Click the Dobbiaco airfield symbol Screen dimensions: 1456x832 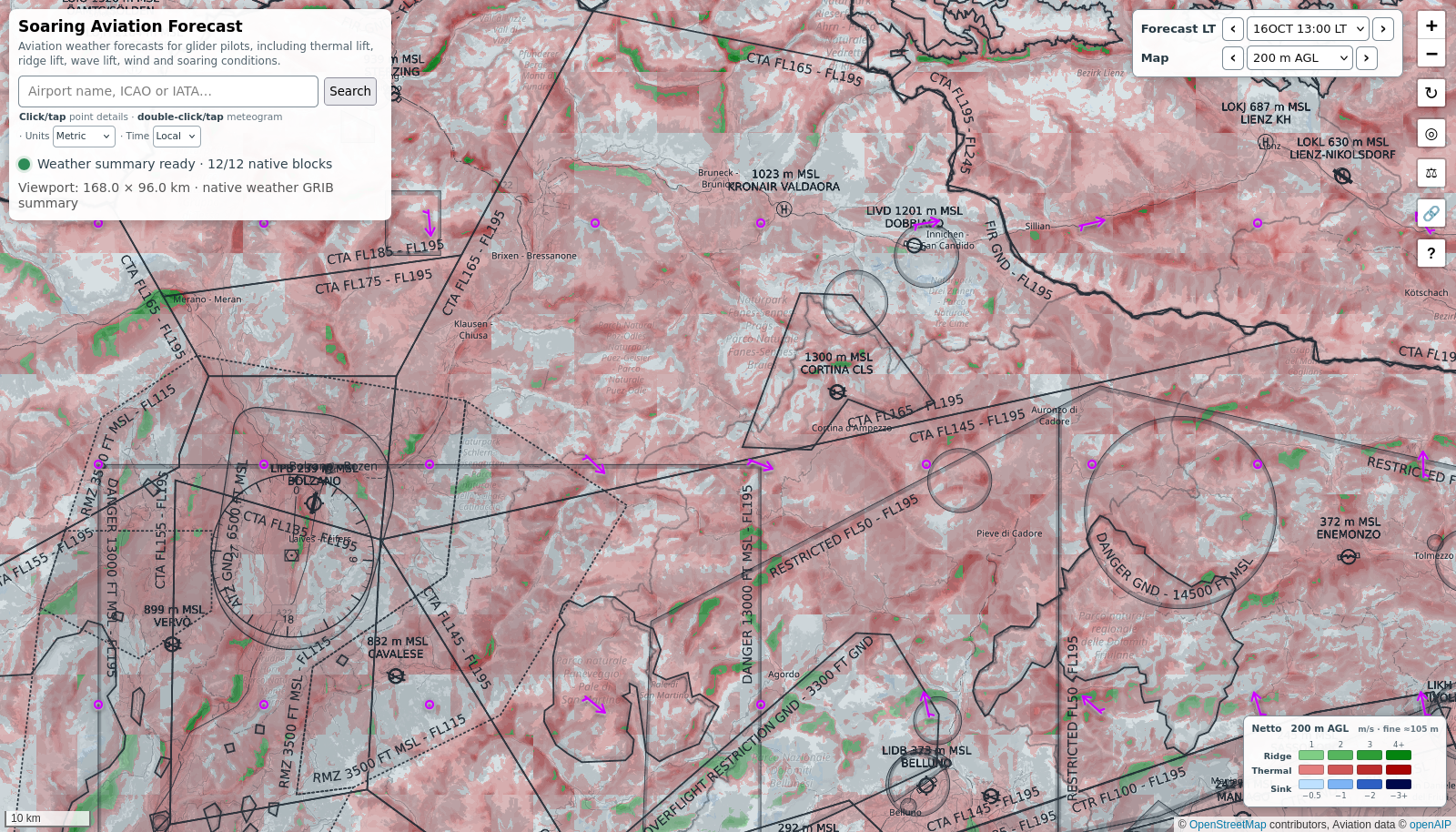(915, 245)
